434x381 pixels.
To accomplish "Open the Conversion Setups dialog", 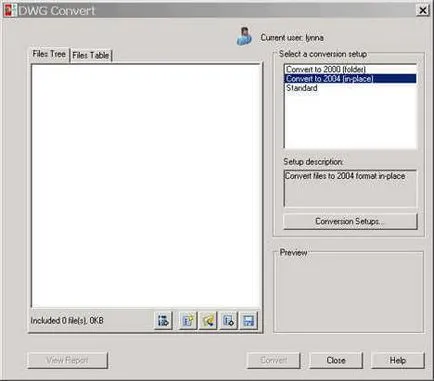I will click(x=350, y=221).
